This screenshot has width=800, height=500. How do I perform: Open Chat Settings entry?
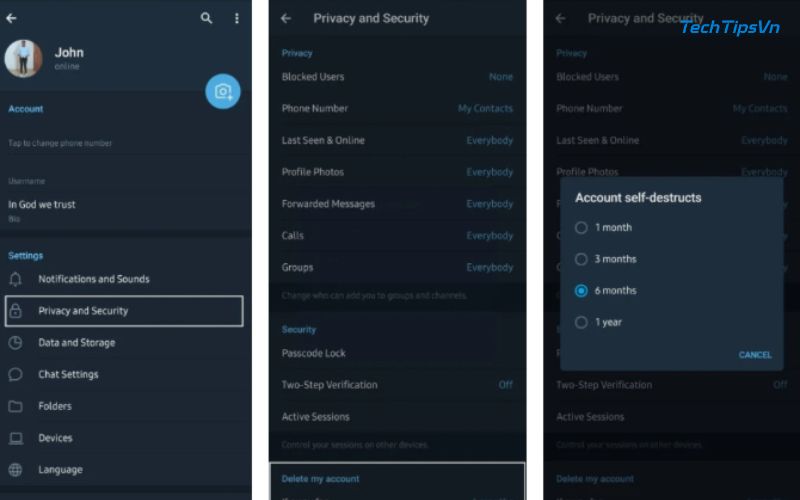point(126,374)
